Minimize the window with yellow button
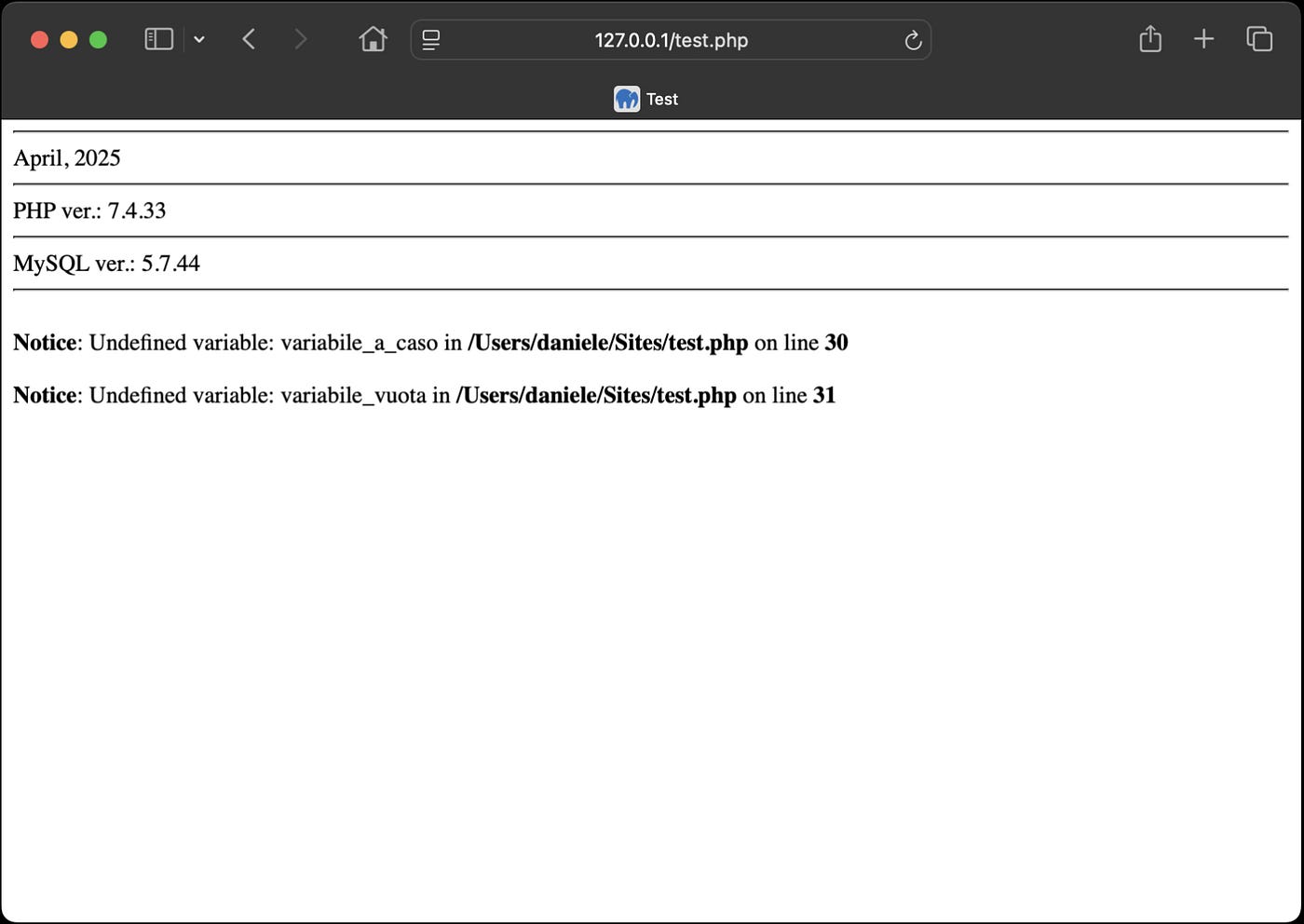 click(69, 40)
